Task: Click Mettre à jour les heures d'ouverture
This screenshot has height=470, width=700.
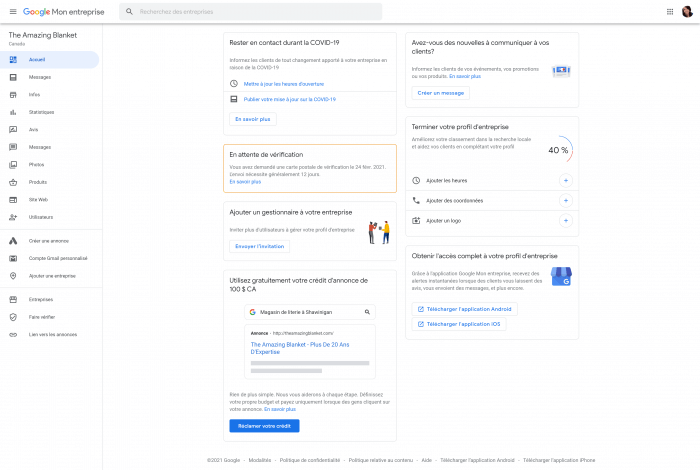Action: pos(283,84)
